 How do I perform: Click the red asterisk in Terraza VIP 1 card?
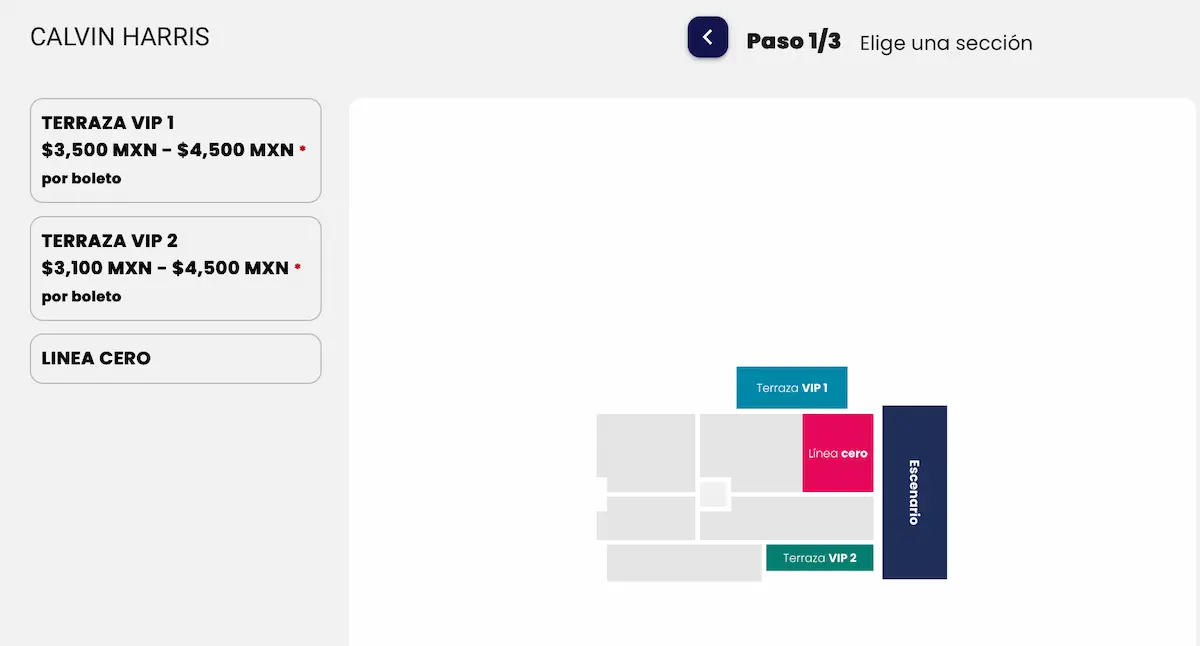point(303,150)
